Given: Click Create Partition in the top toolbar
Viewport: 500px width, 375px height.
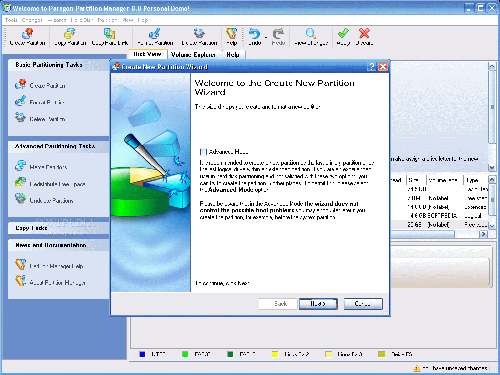Looking at the screenshot, I should (x=27, y=37).
